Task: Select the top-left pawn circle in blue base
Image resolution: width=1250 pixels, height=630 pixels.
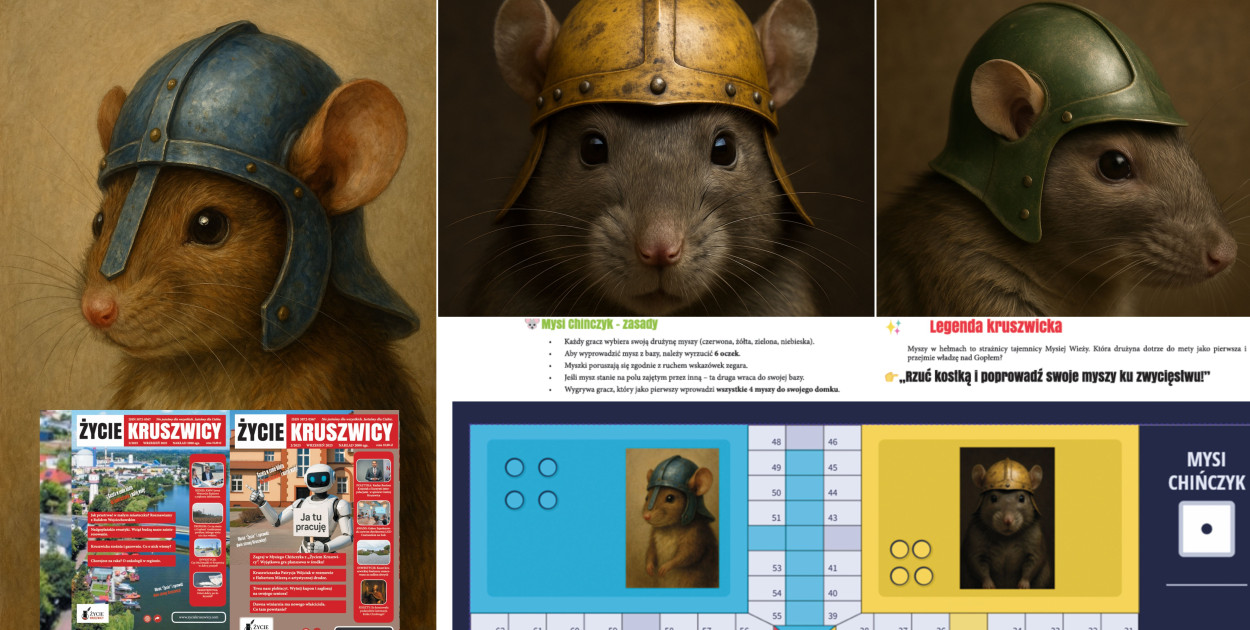Action: [x=514, y=468]
